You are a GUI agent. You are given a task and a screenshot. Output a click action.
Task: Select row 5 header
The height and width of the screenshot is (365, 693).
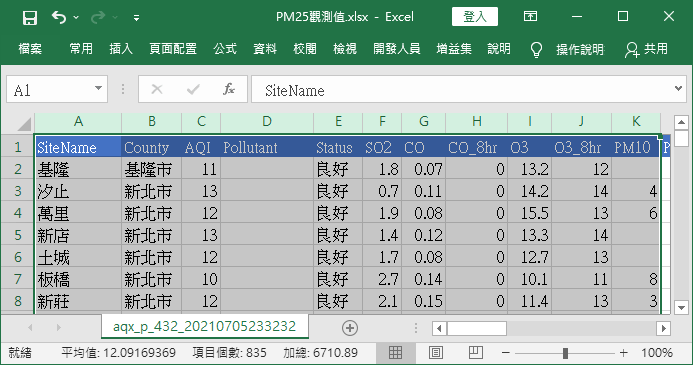(x=18, y=235)
